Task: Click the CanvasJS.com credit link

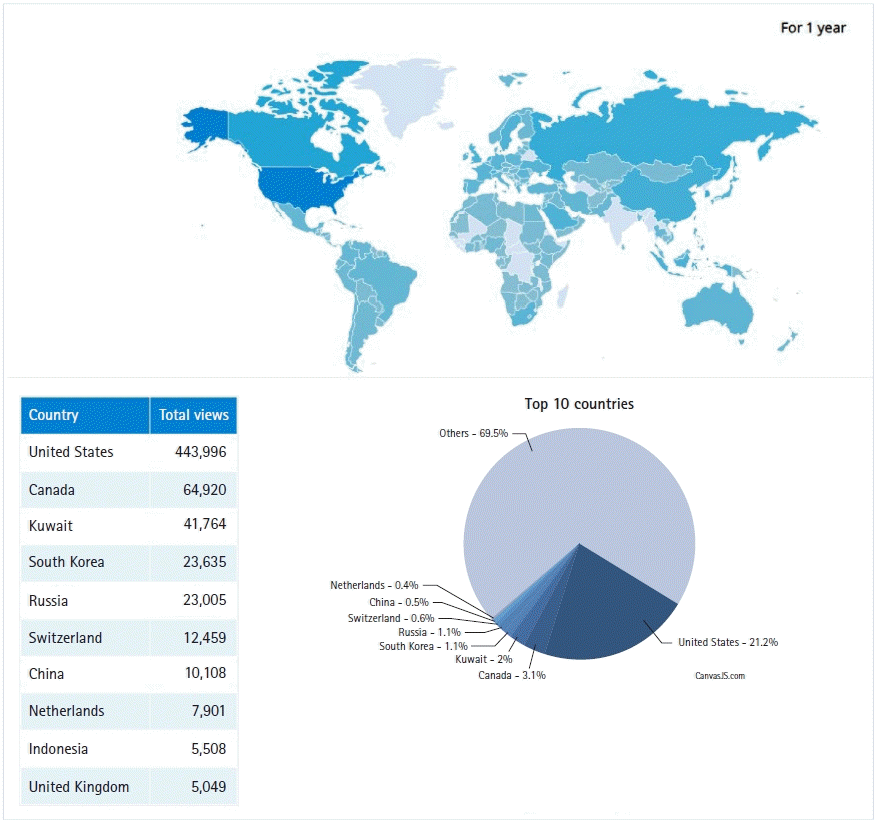Action: [x=720, y=676]
